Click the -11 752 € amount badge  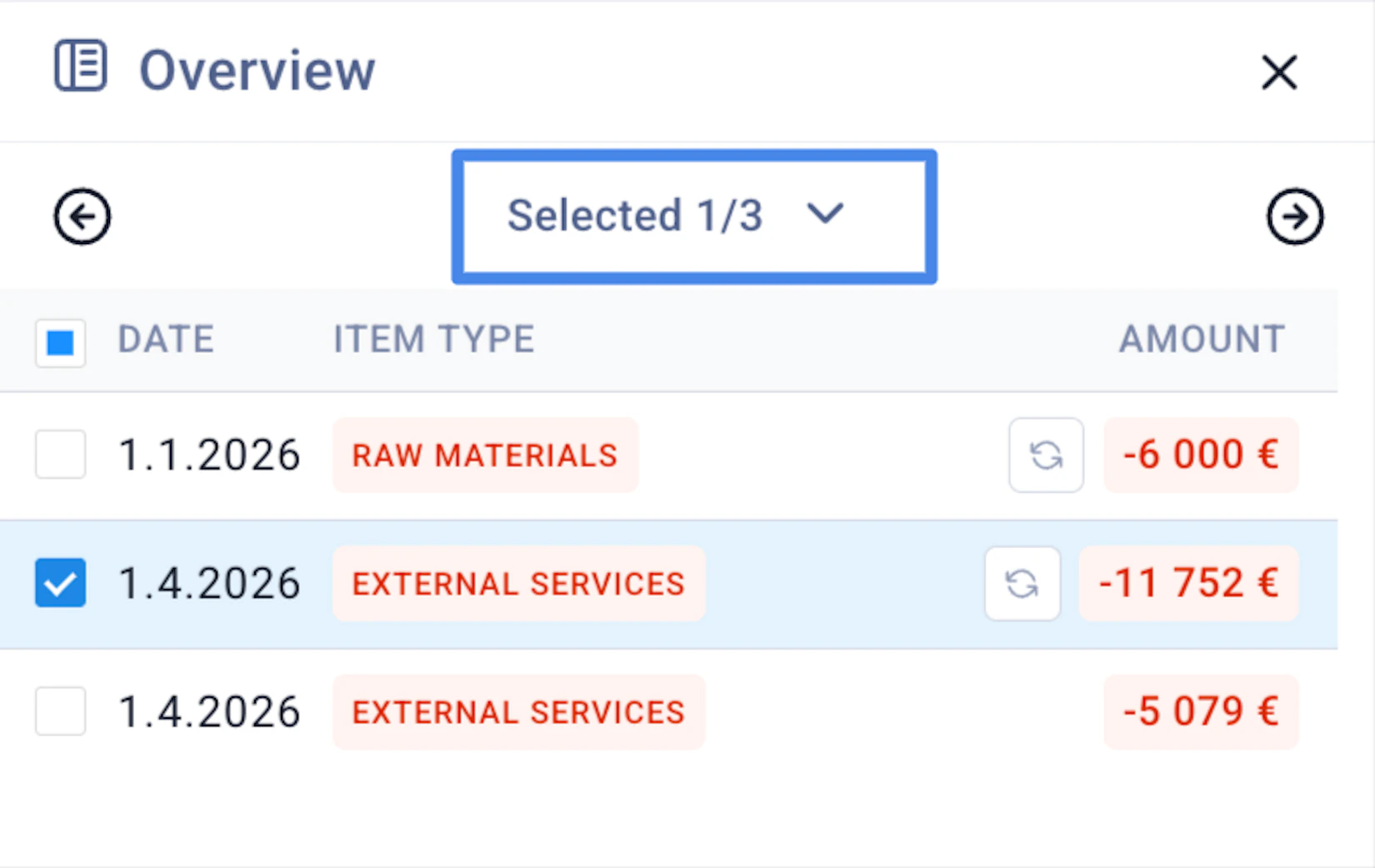(1188, 583)
